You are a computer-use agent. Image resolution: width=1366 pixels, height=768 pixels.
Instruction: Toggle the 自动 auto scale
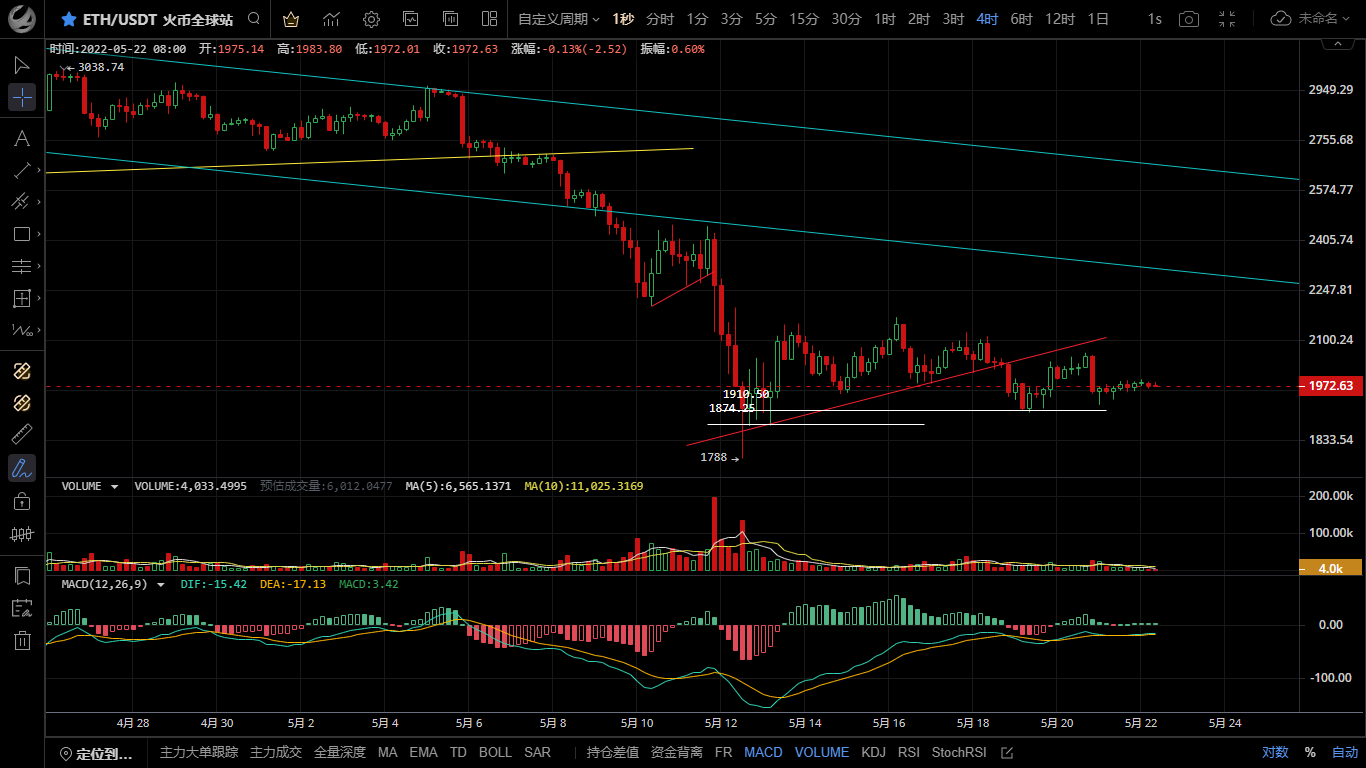pos(1345,753)
